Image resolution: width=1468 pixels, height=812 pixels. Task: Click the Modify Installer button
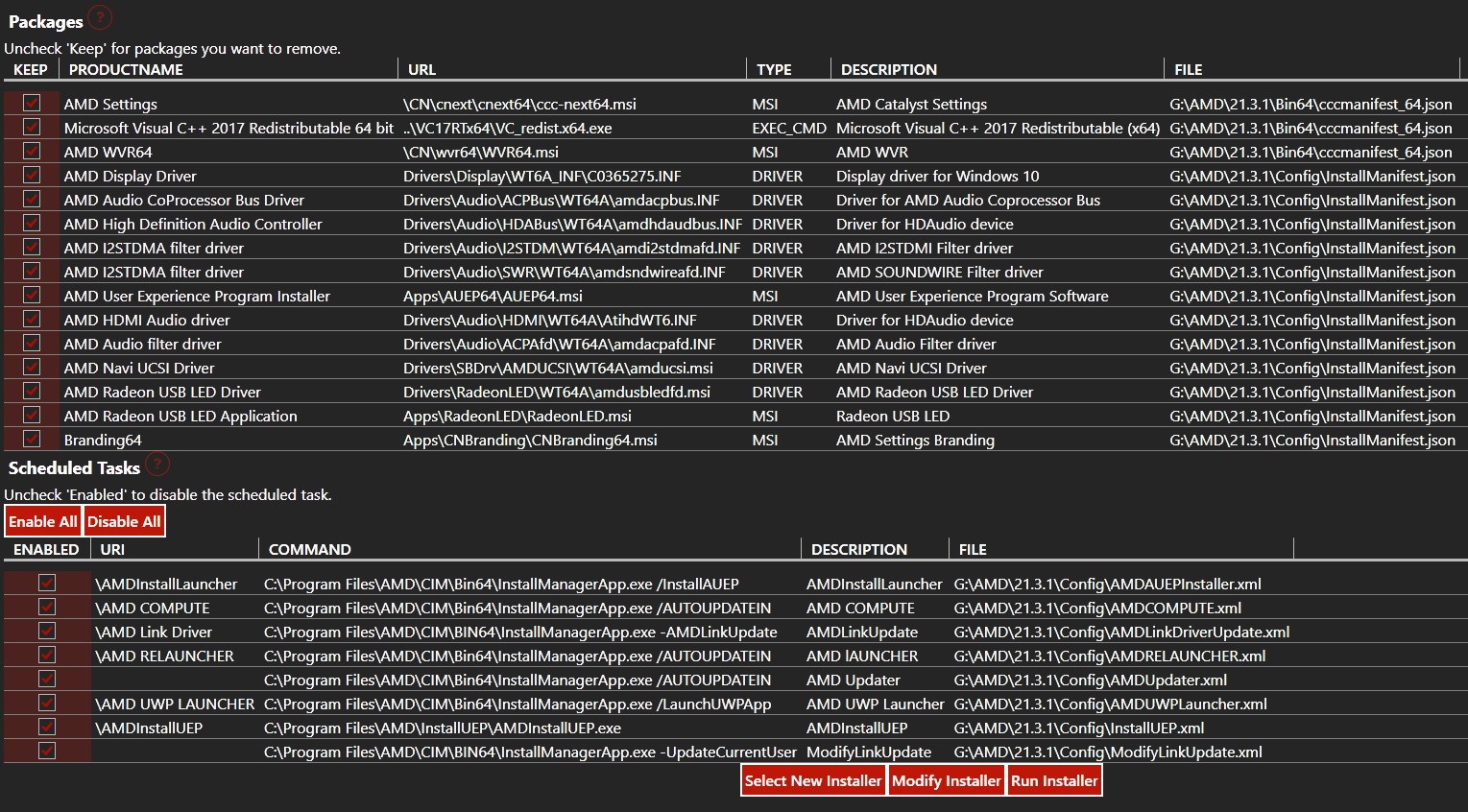click(947, 780)
